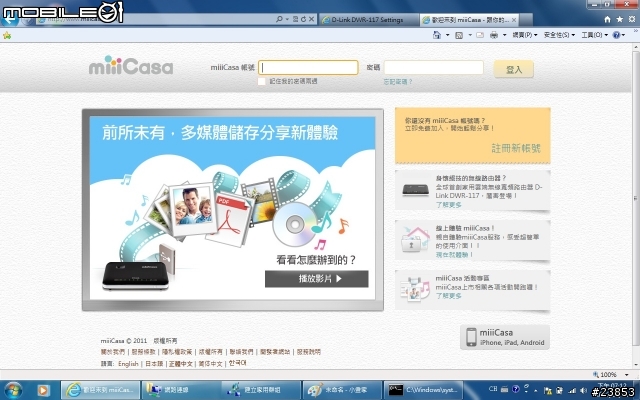Click the vertical scrollbar of the page
Viewport: 640px width, 400px height.
click(x=636, y=204)
